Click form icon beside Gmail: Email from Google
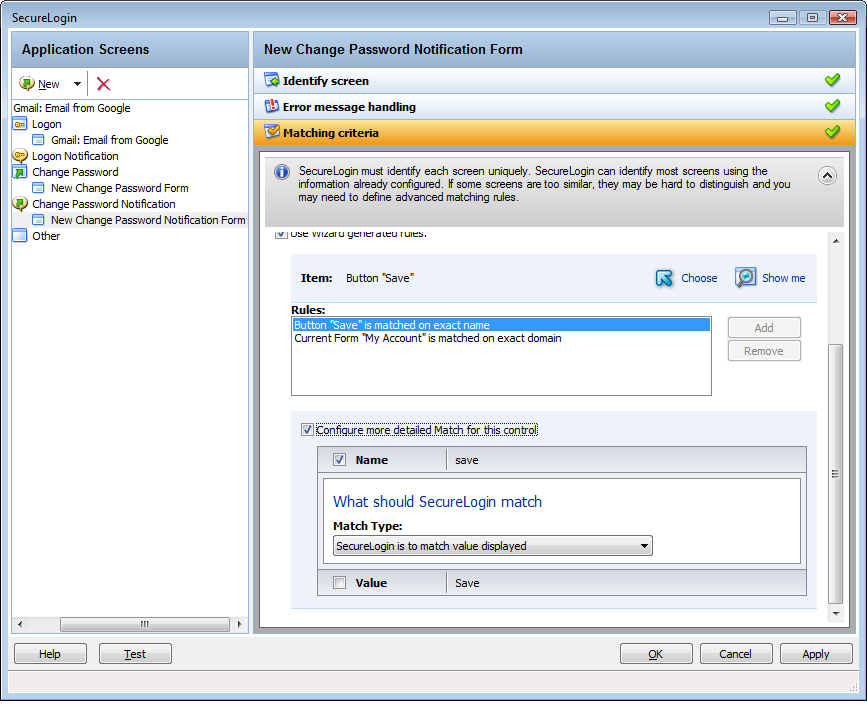867x719 pixels. 38,140
